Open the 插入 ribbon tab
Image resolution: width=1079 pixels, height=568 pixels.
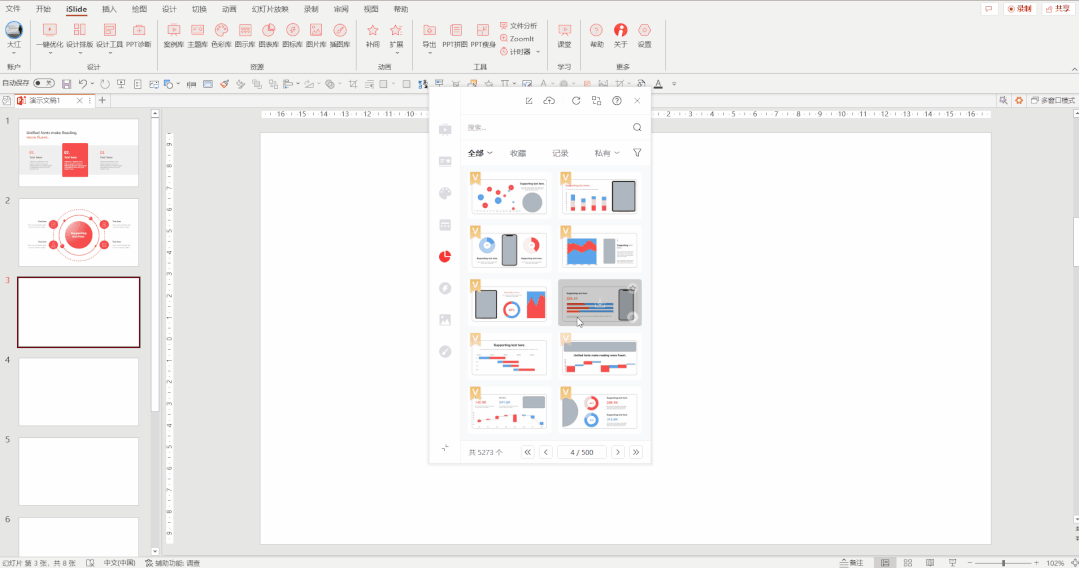click(x=109, y=8)
